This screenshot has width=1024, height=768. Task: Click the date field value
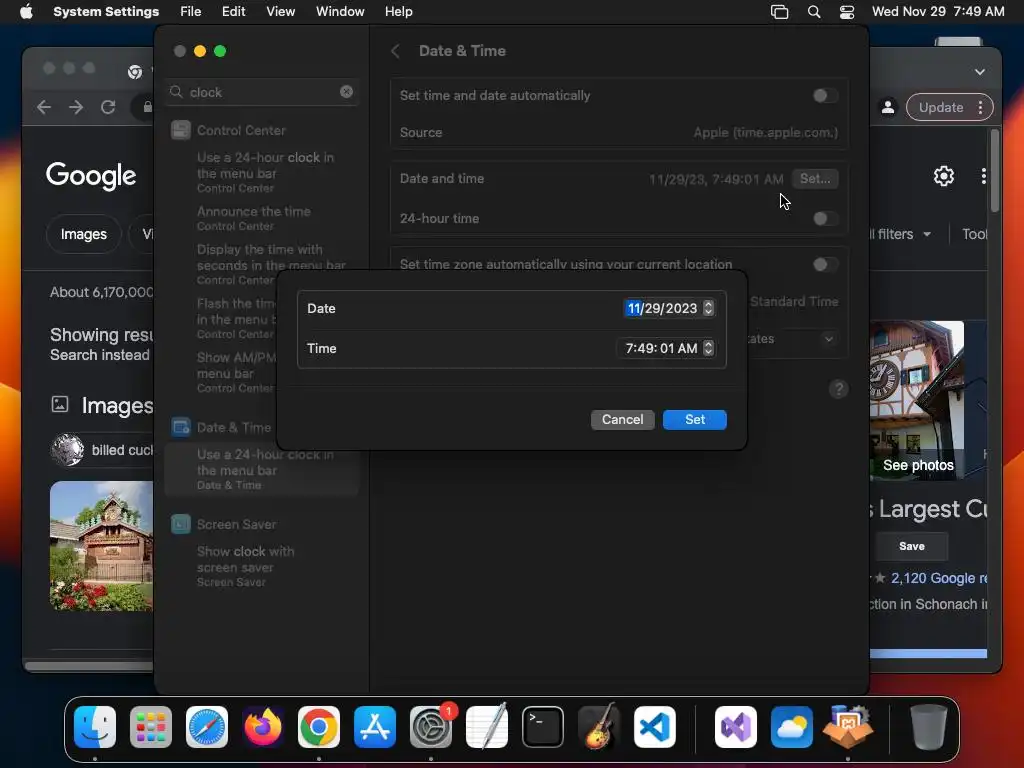point(662,308)
